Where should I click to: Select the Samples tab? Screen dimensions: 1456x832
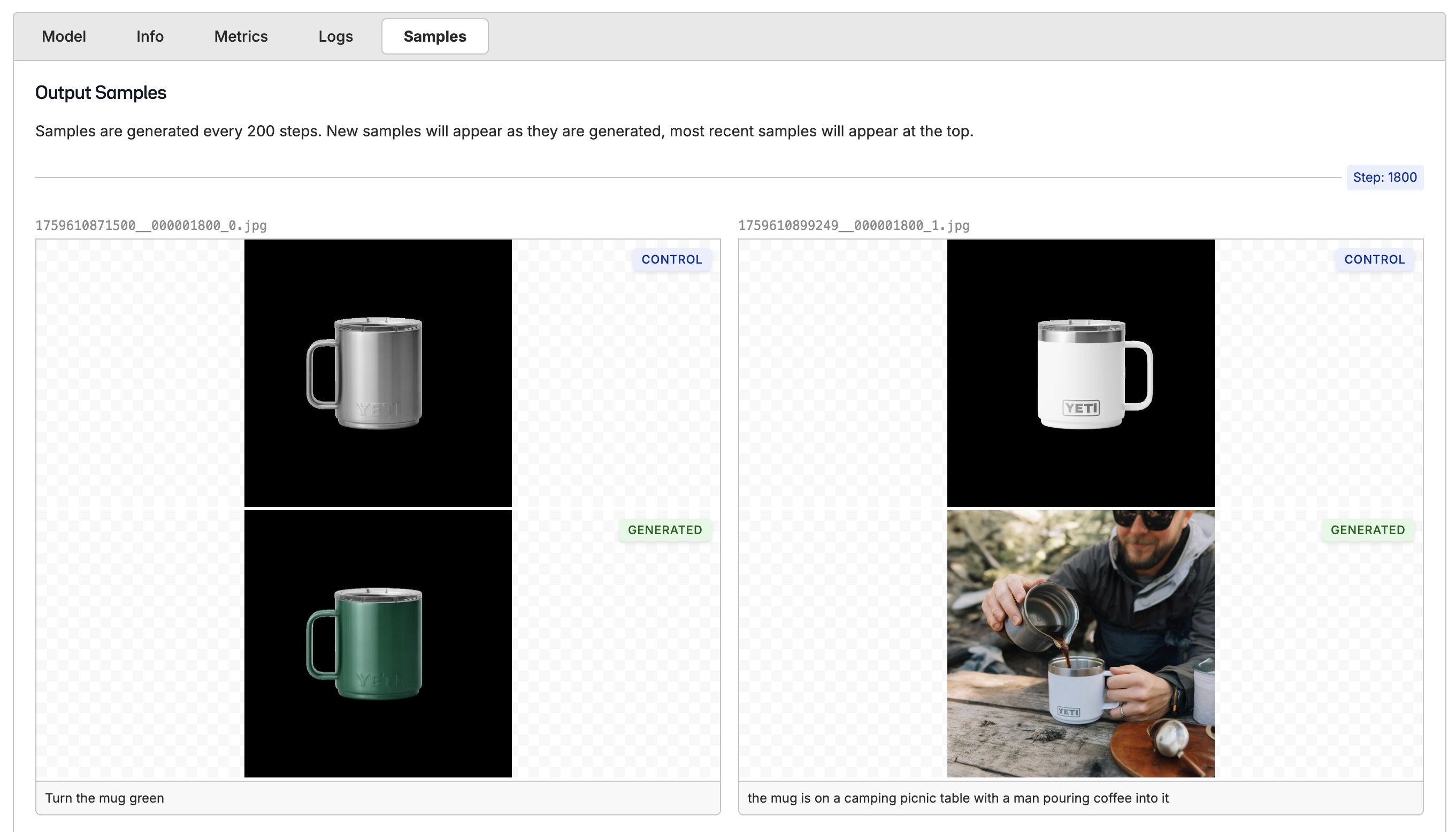click(x=434, y=36)
